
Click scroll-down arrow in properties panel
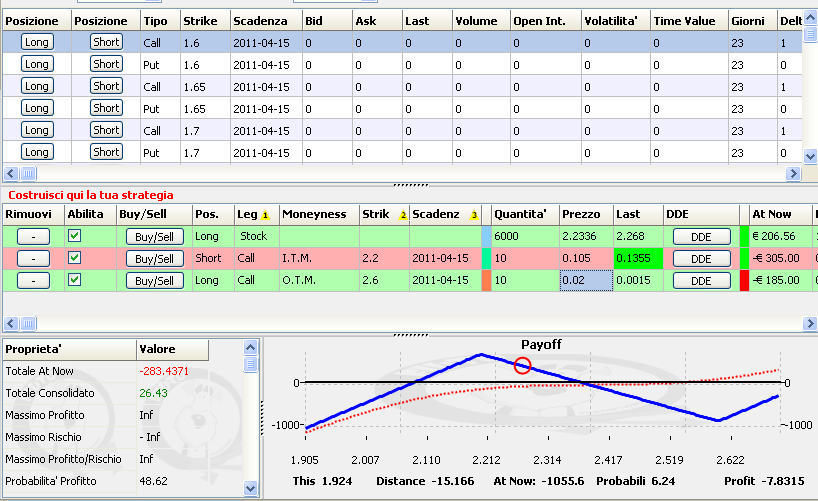pos(250,488)
